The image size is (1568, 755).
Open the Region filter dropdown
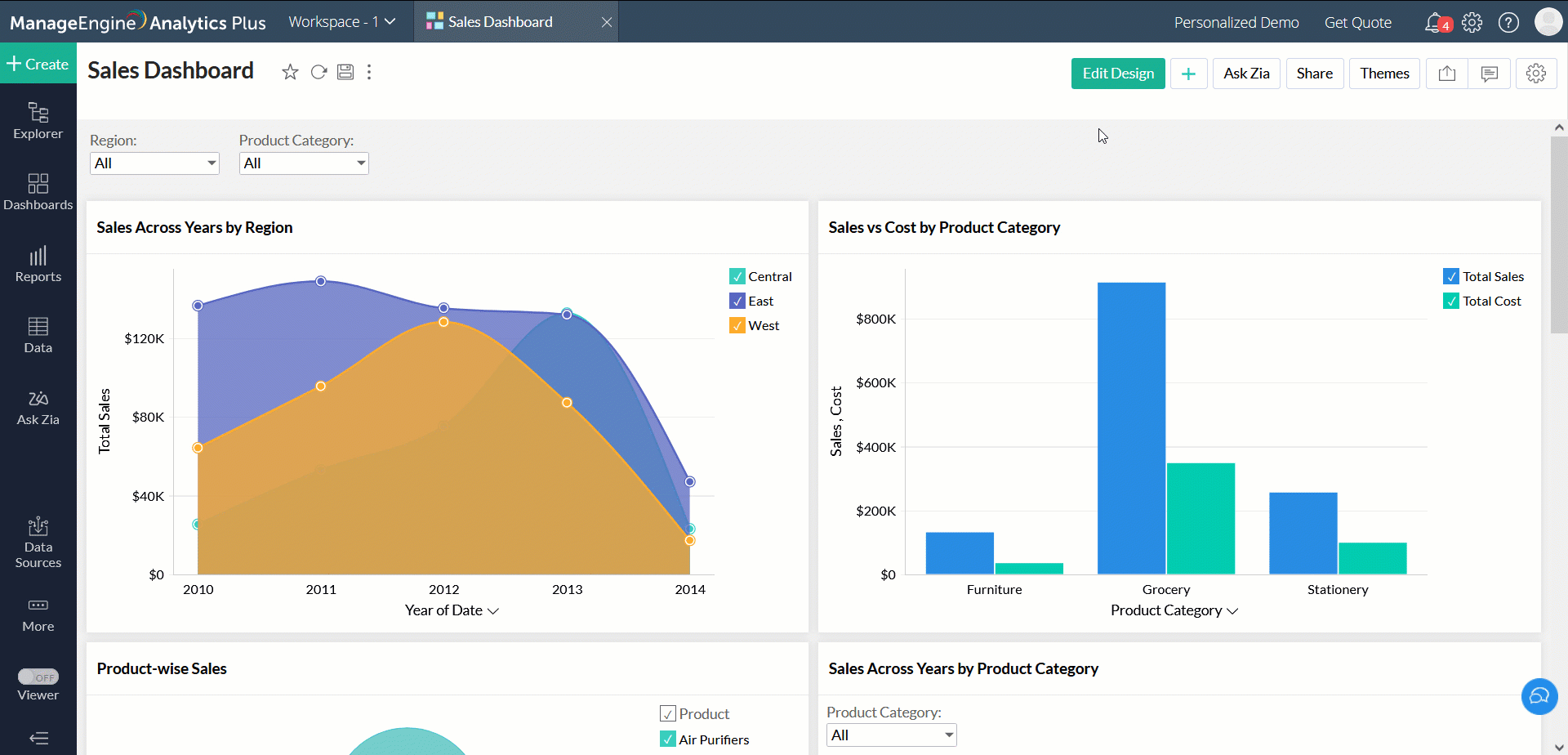[154, 163]
